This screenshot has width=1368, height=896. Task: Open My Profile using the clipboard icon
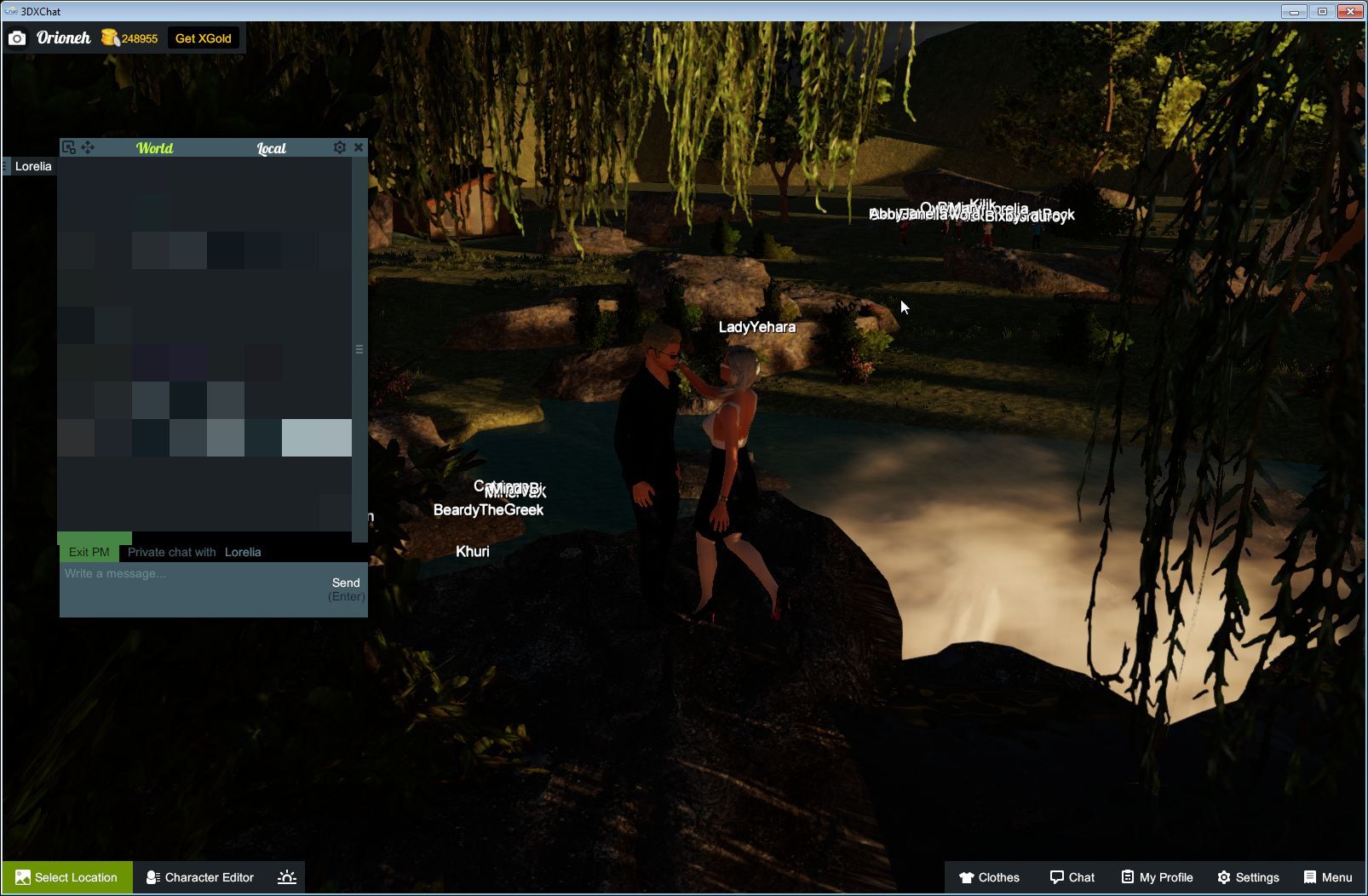pyautogui.click(x=1126, y=877)
